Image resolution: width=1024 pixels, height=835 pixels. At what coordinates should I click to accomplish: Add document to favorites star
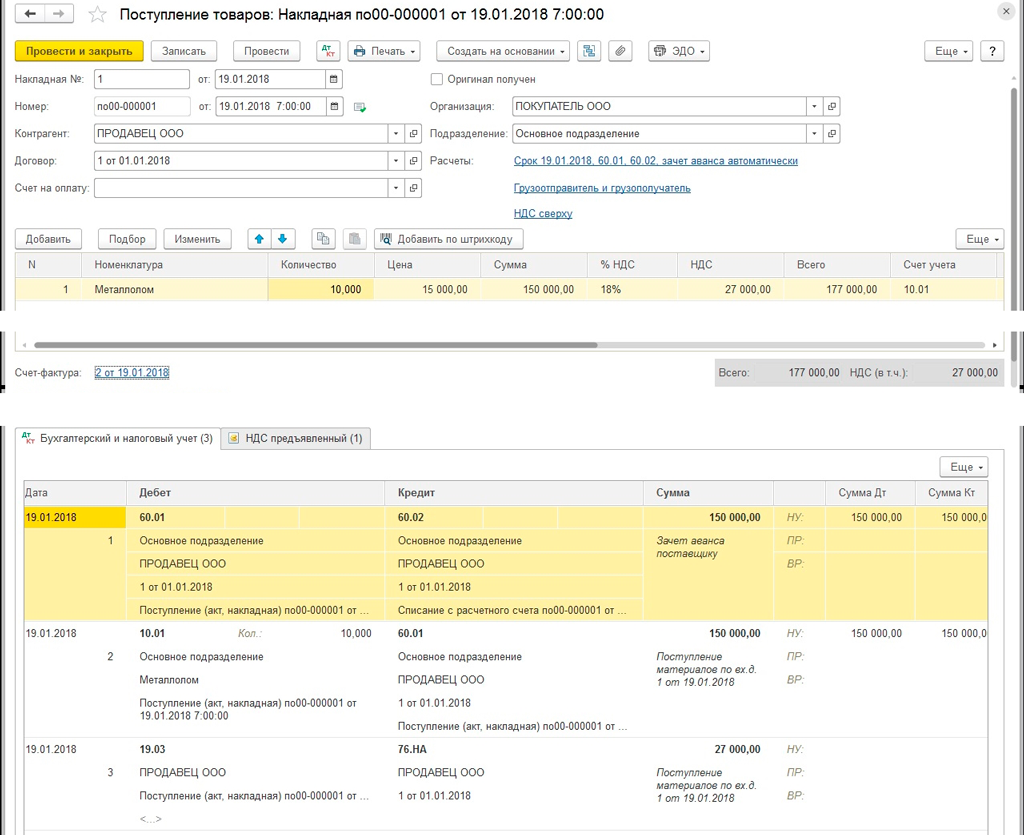coord(97,14)
